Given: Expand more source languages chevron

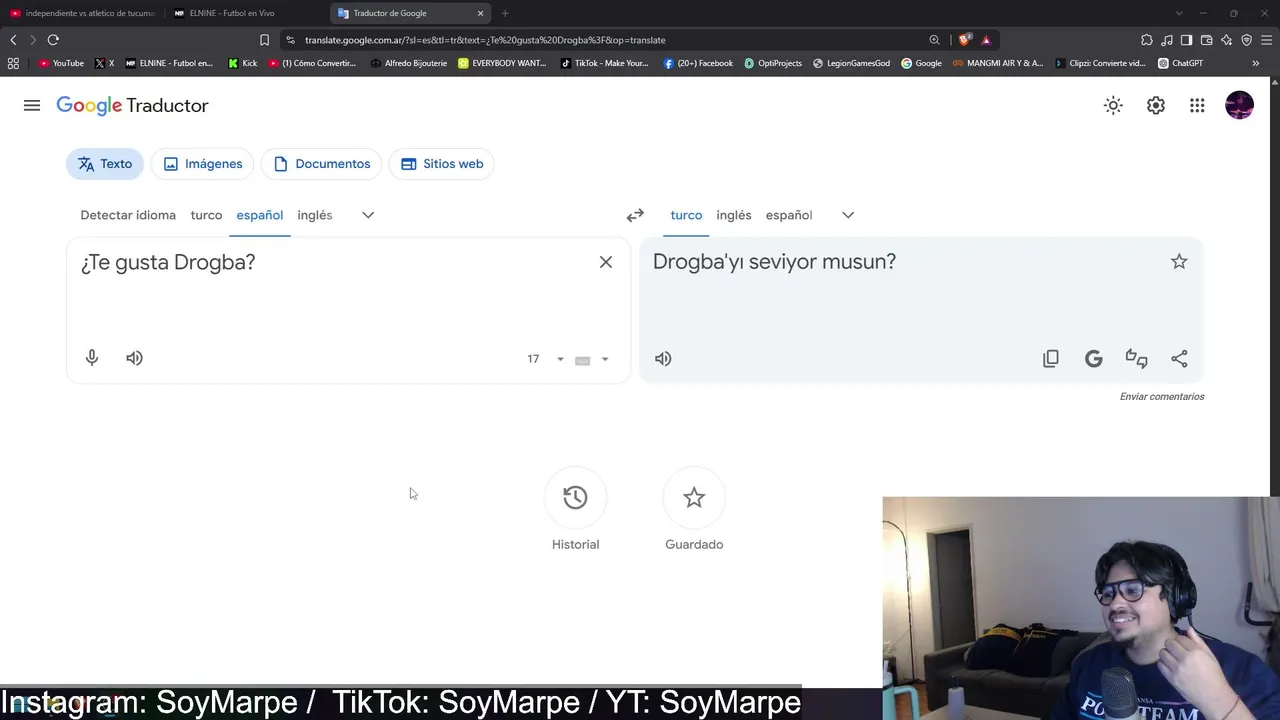Looking at the screenshot, I should [x=368, y=215].
